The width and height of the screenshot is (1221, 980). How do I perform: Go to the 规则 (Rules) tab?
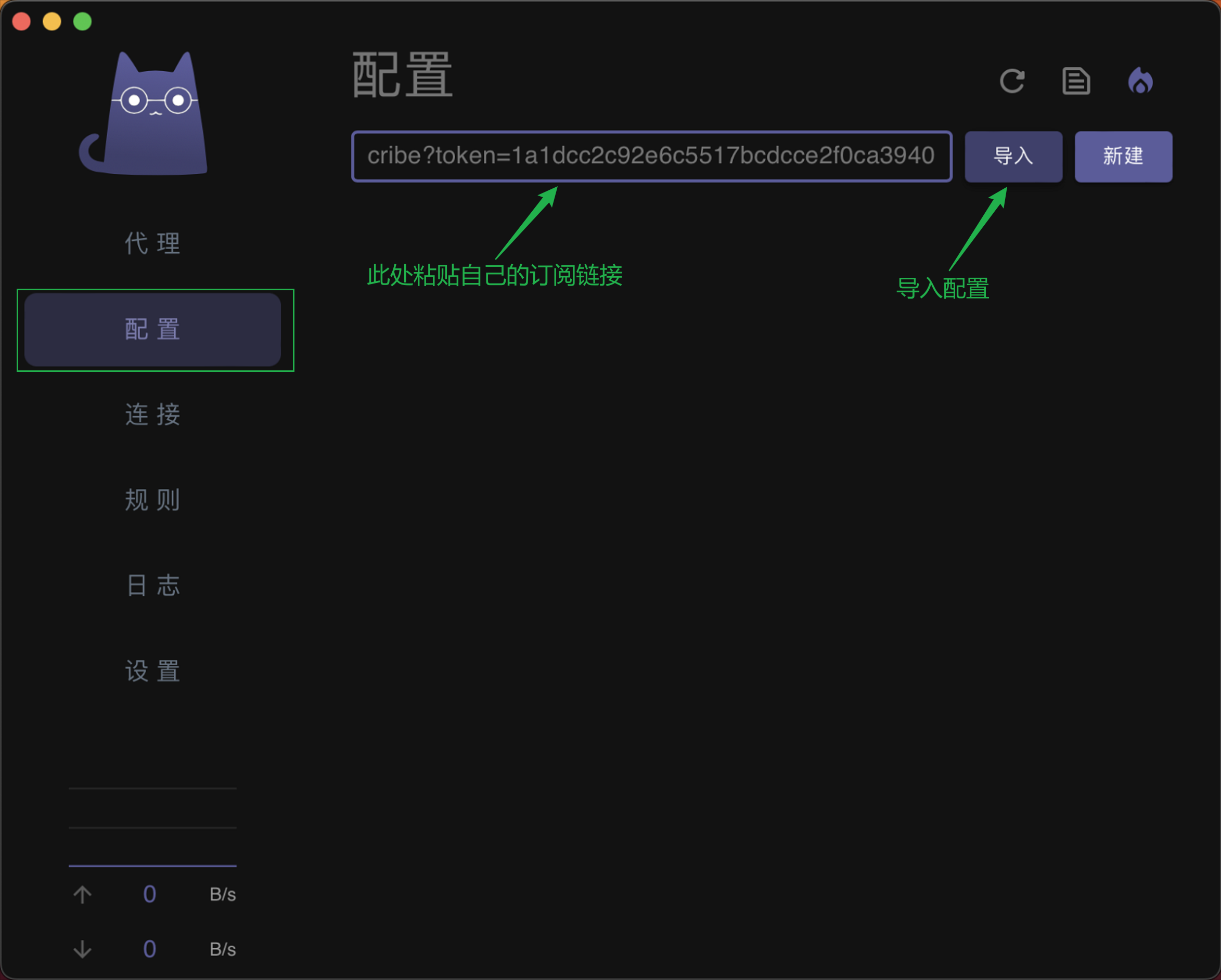click(x=152, y=500)
